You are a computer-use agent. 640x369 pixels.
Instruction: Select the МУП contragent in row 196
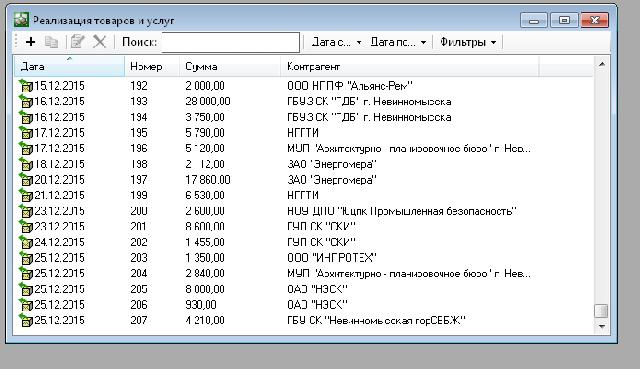(x=409, y=148)
